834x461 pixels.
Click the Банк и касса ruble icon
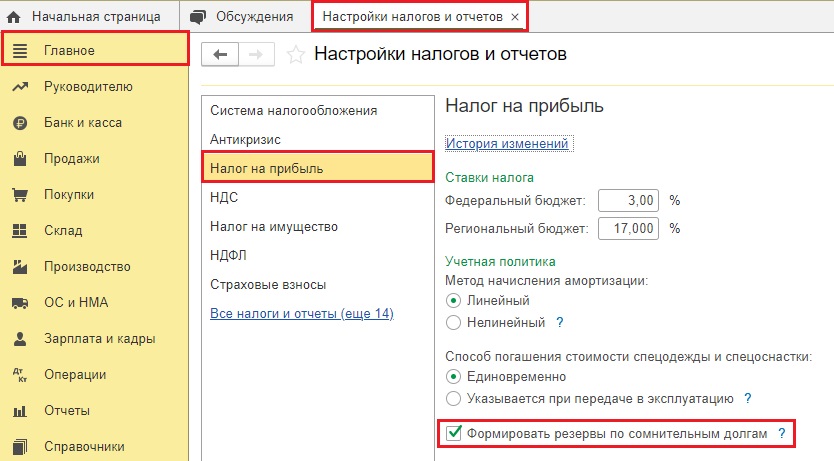click(20, 123)
